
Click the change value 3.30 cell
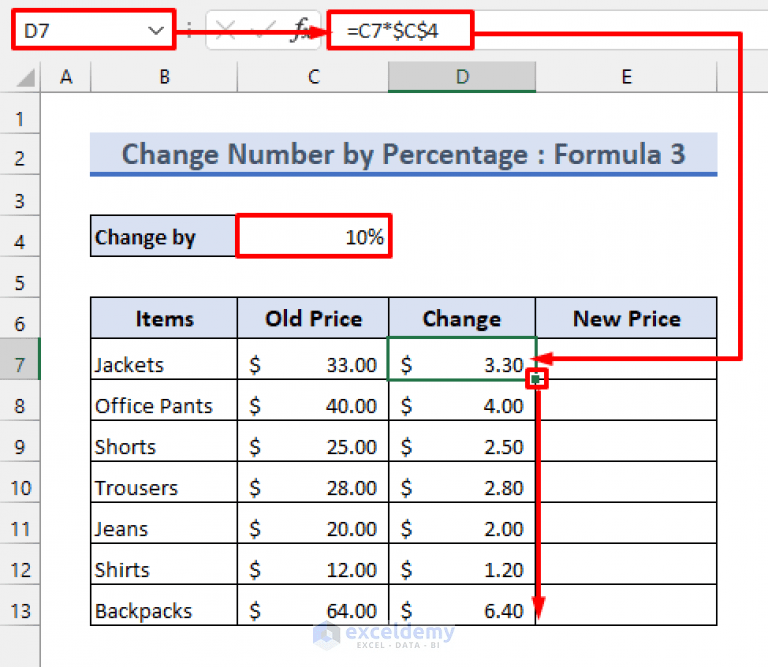[x=462, y=359]
